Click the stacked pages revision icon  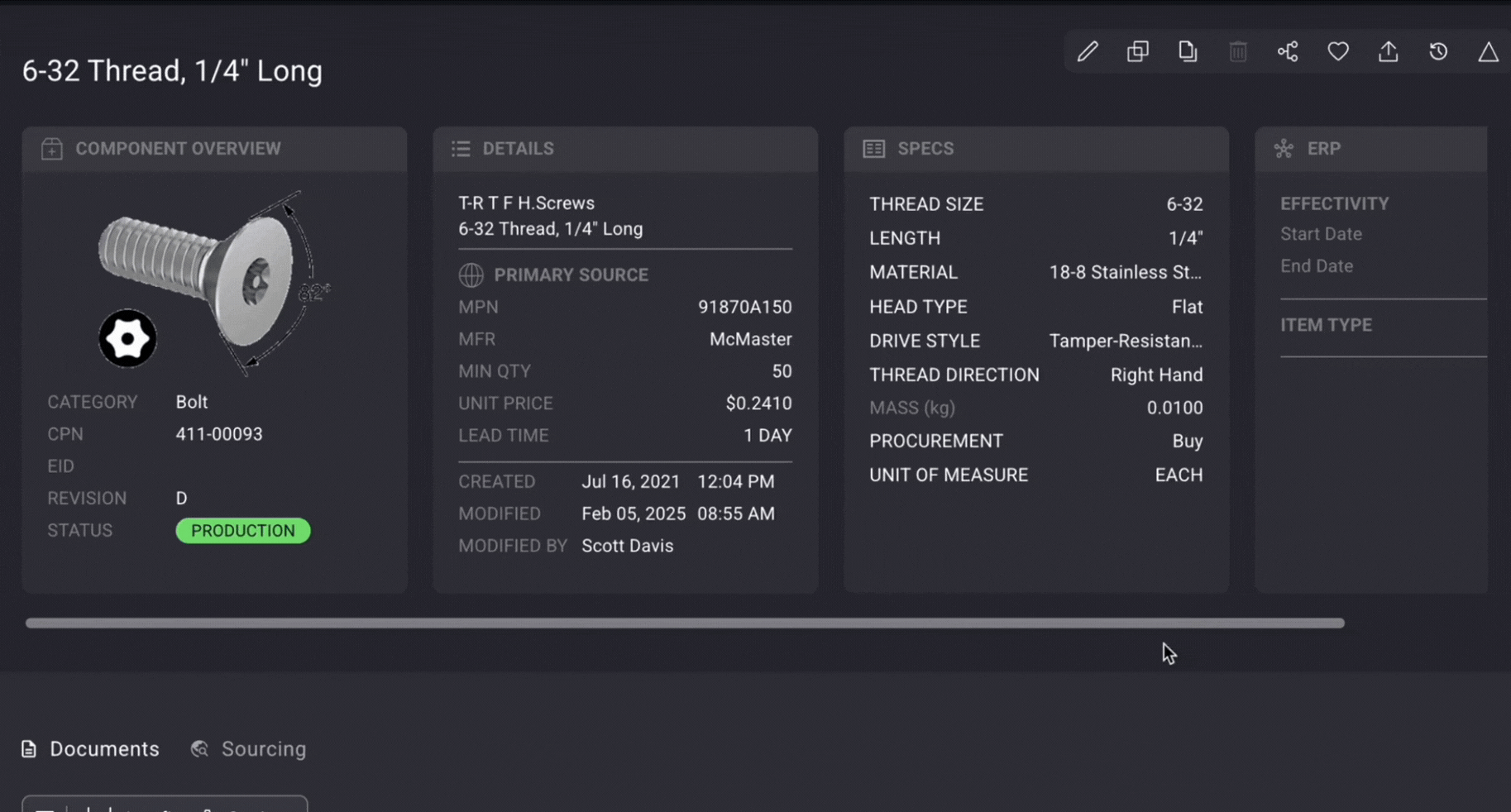click(1188, 52)
